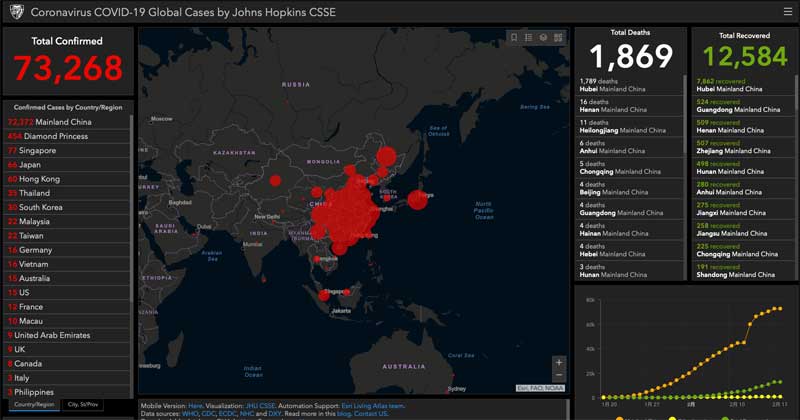Select the UK row in the list
Screen dimensions: 800x420
pos(67,350)
